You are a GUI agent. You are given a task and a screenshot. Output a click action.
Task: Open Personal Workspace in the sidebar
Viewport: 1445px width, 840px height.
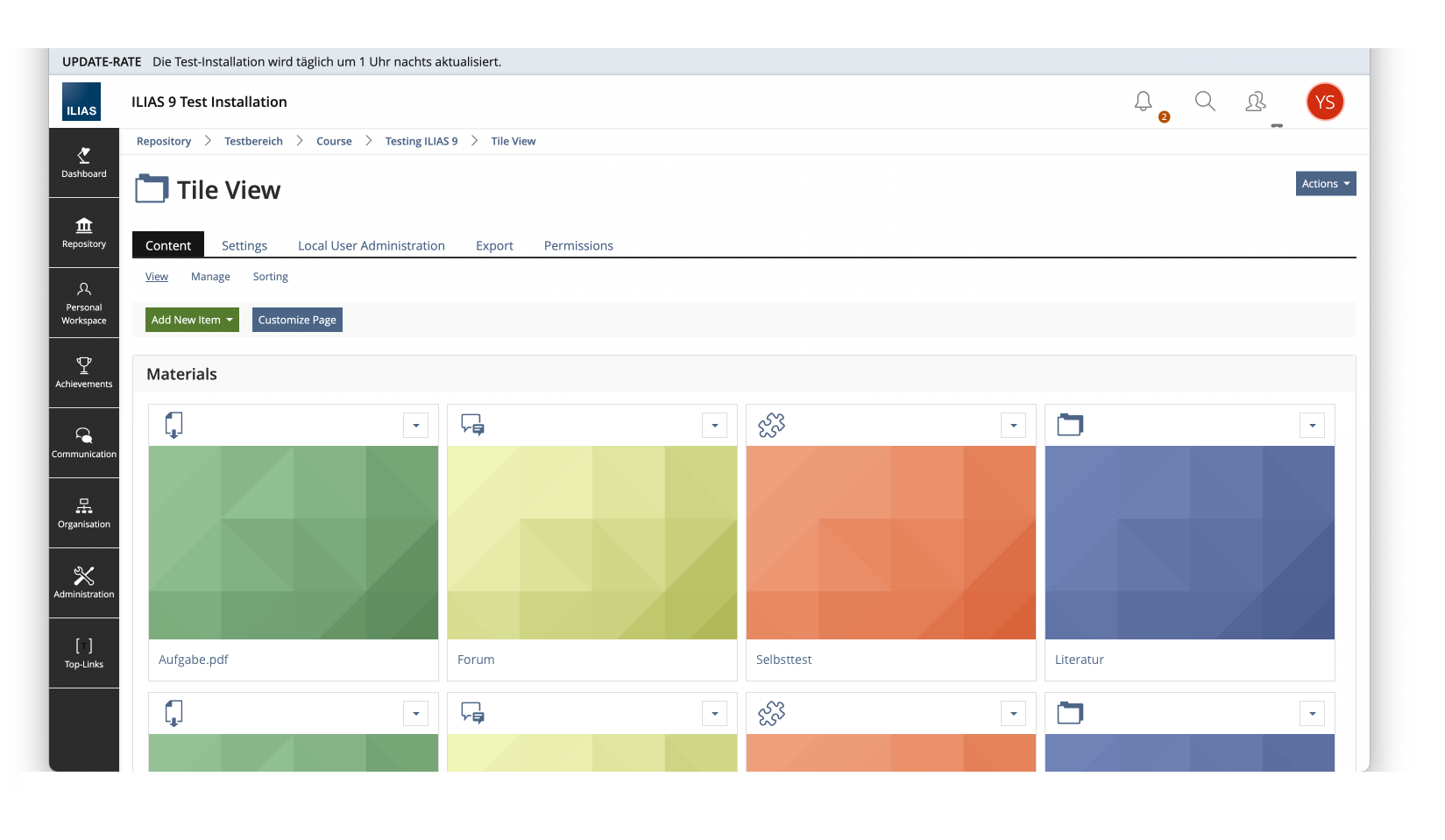84,303
